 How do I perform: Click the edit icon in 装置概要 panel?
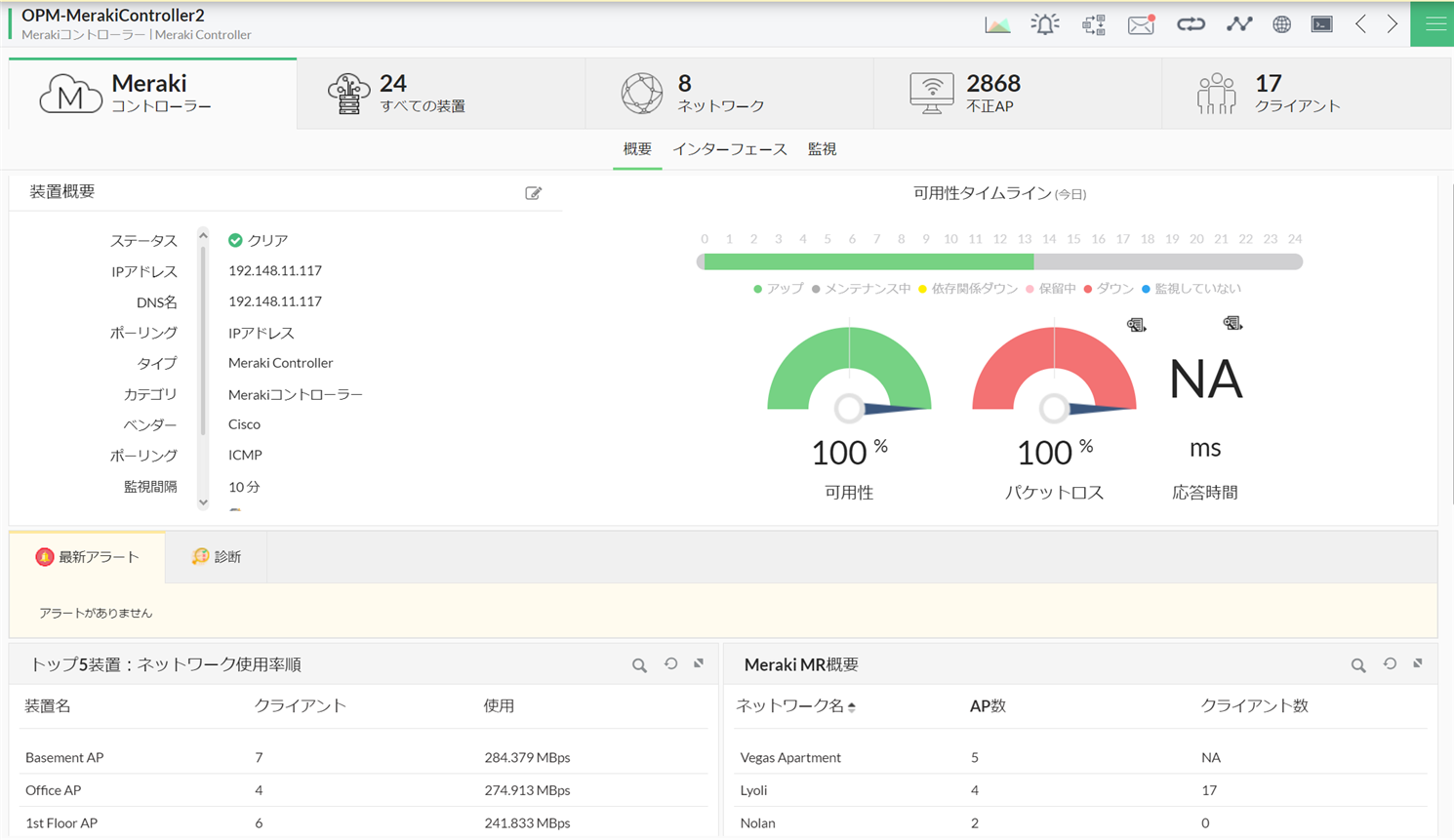point(533,193)
